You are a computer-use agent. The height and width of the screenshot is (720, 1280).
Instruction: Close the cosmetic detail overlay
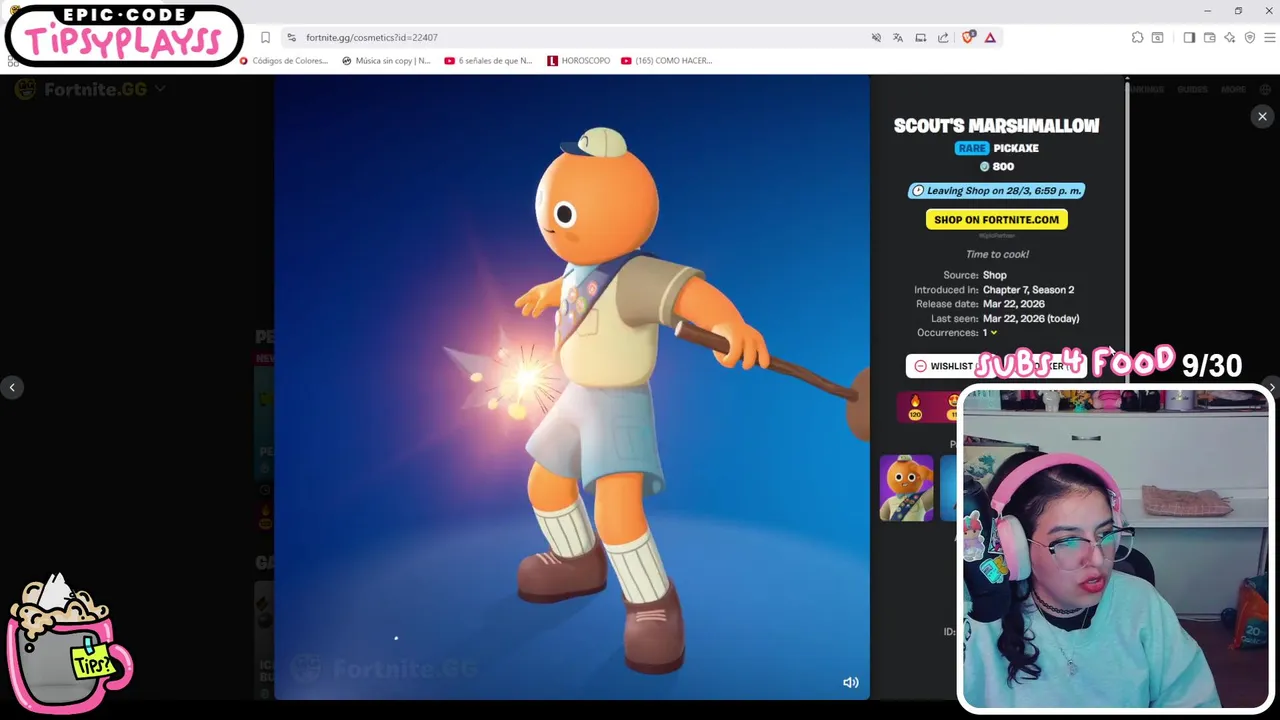pos(1262,117)
